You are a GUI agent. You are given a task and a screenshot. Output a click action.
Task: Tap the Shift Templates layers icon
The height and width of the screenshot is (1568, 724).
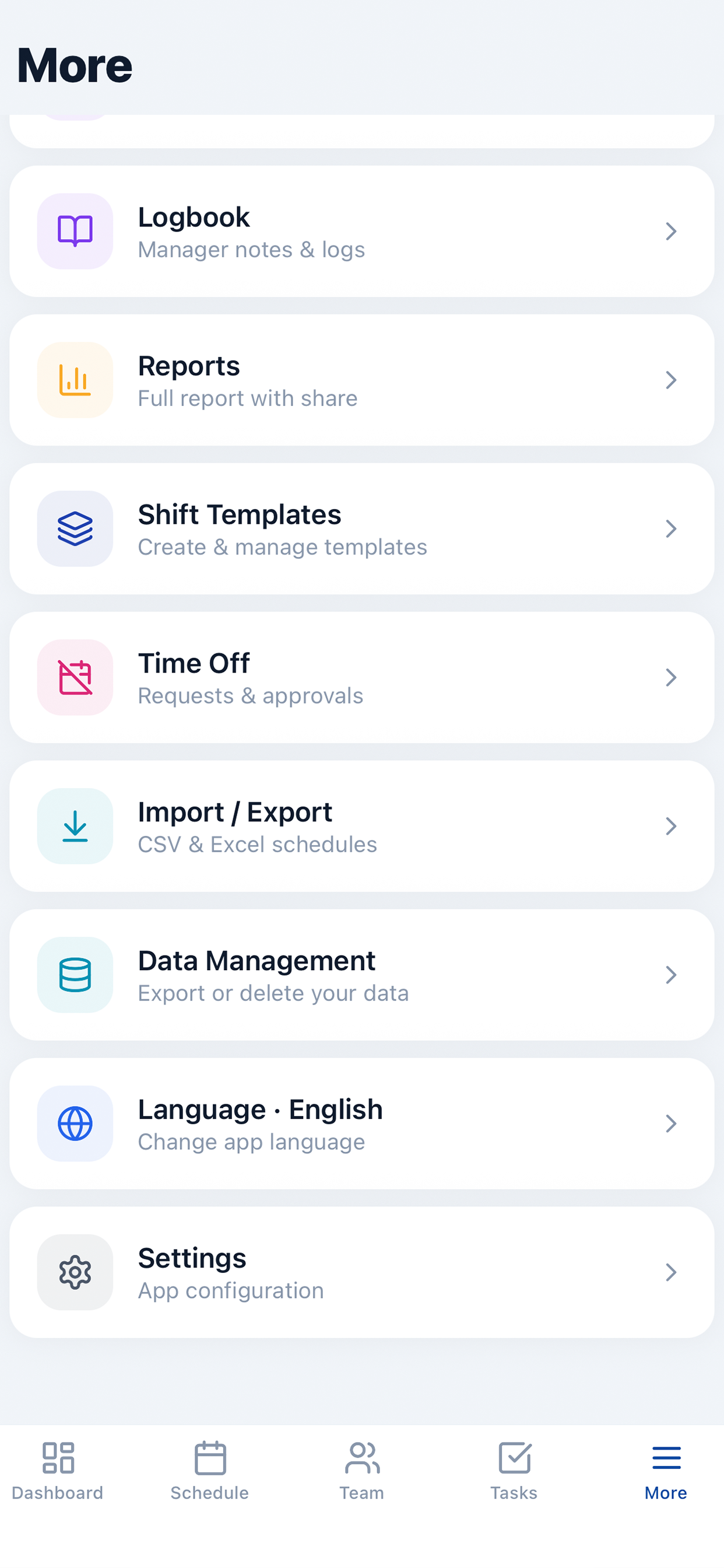coord(75,528)
